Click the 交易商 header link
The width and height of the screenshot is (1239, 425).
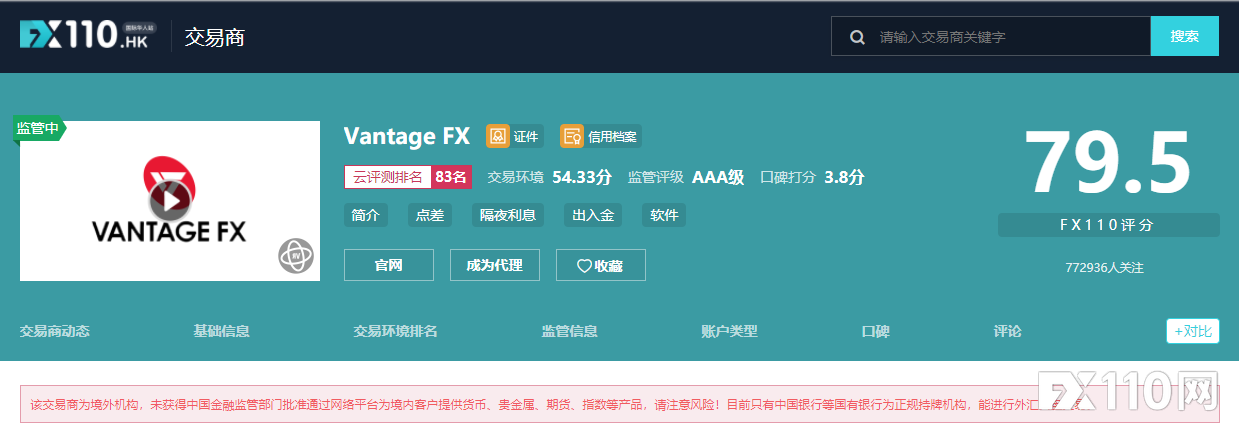click(x=215, y=37)
